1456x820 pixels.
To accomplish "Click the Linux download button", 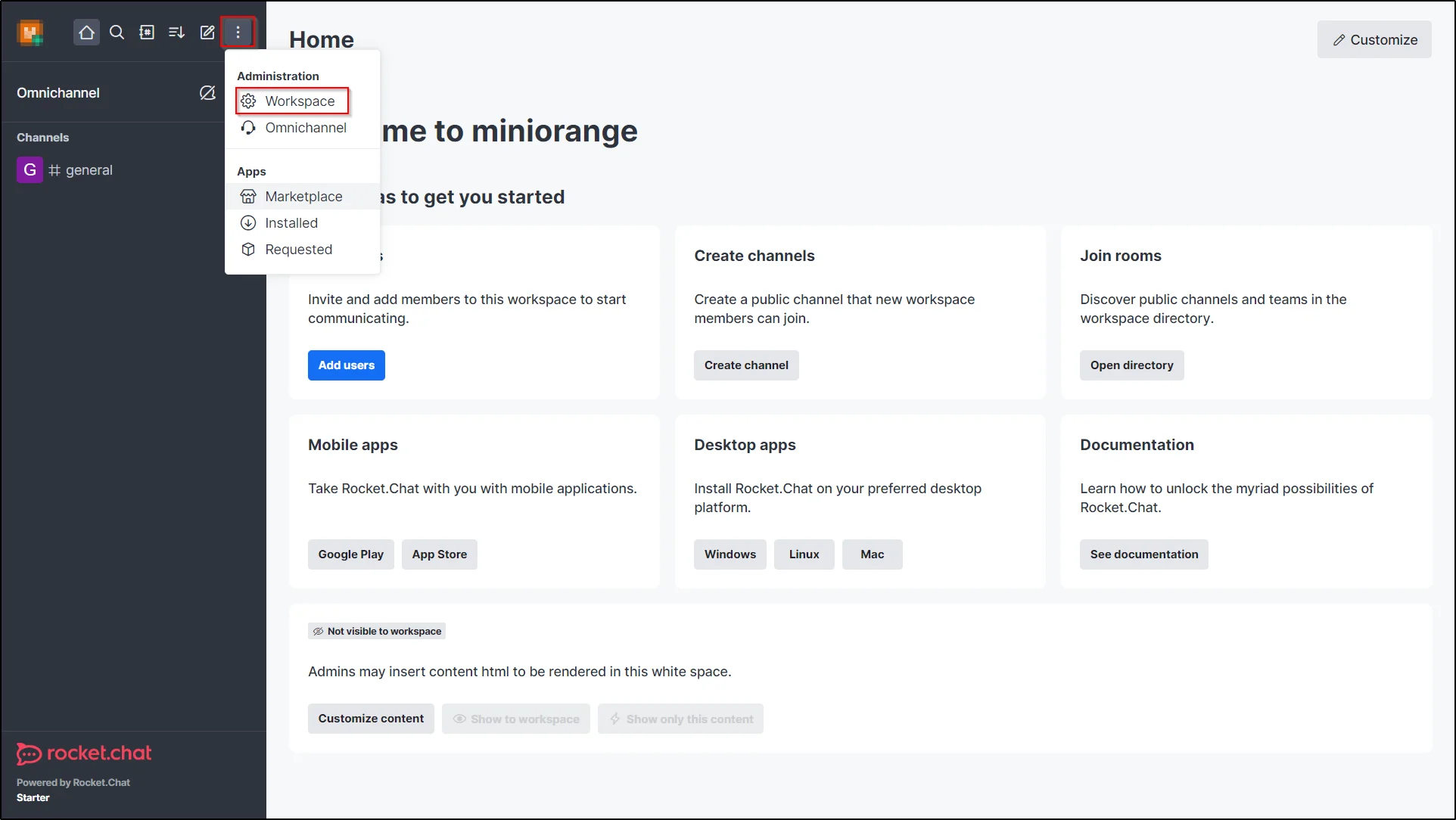I will tap(804, 554).
